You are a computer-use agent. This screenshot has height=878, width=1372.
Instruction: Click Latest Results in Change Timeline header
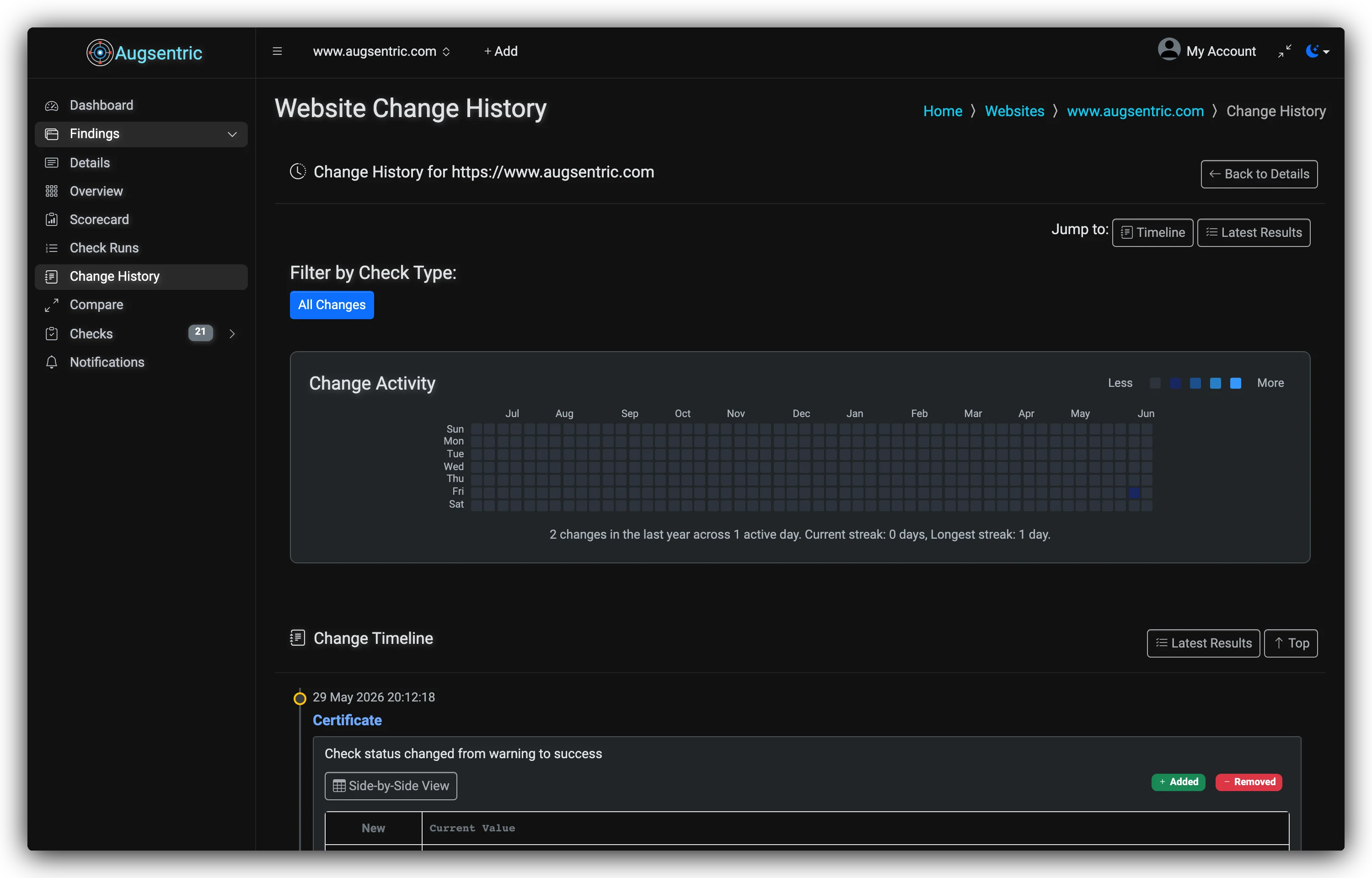1203,643
